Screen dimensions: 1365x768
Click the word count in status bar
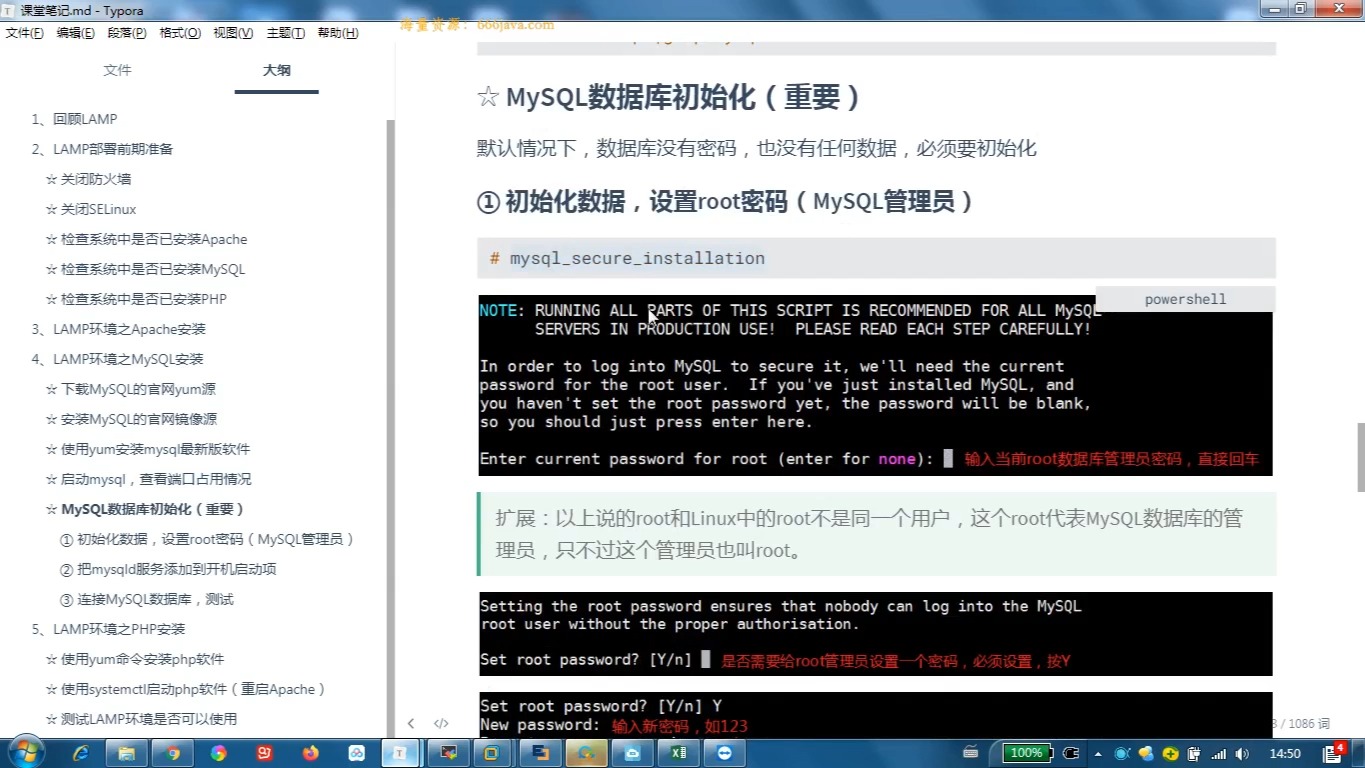tap(1300, 723)
